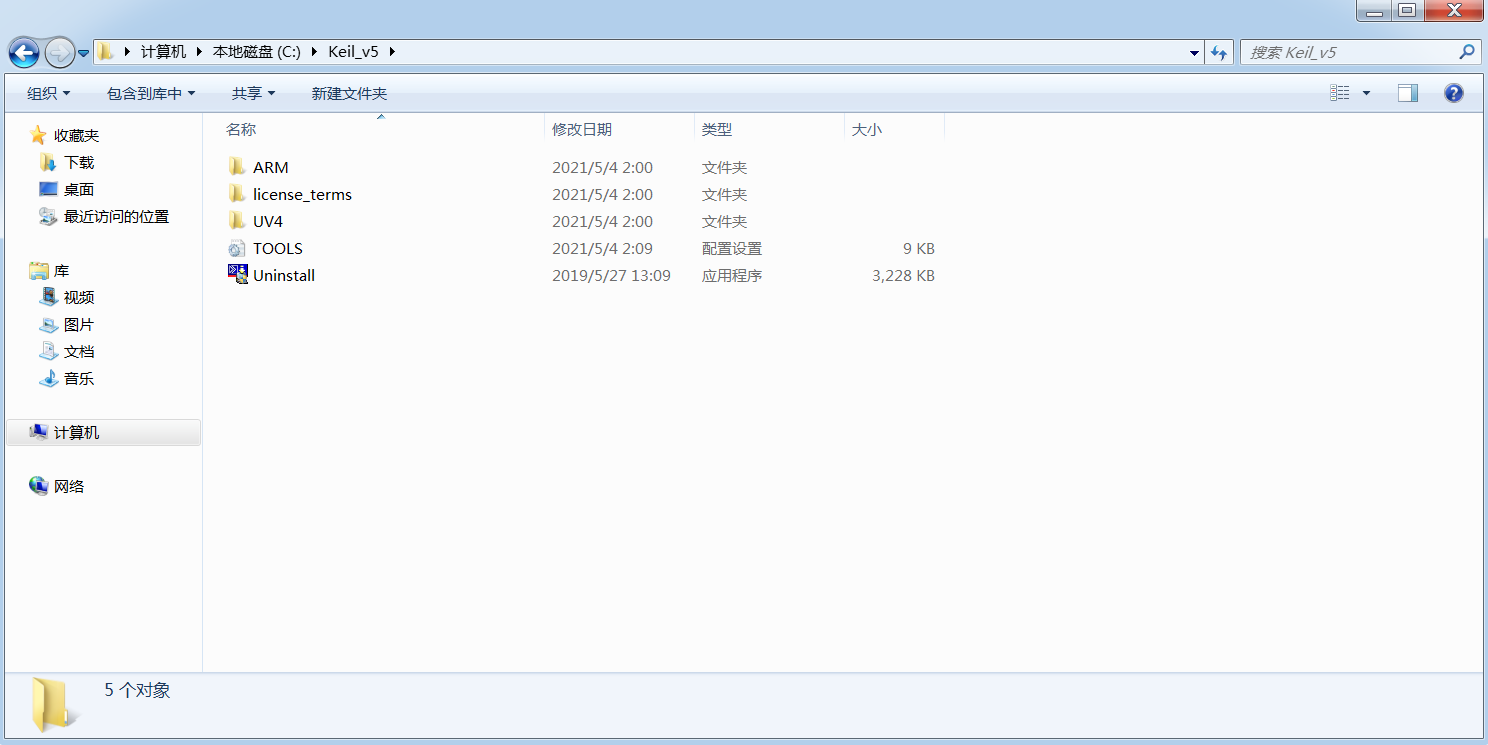Expand the arrow after Keil_v5 breadcrumb
Screen dimensions: 1488x745
tap(391, 52)
